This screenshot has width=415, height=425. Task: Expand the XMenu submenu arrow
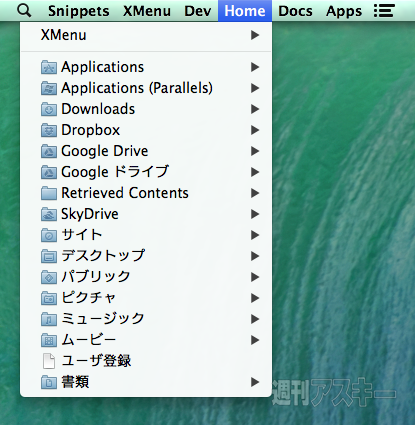click(255, 35)
